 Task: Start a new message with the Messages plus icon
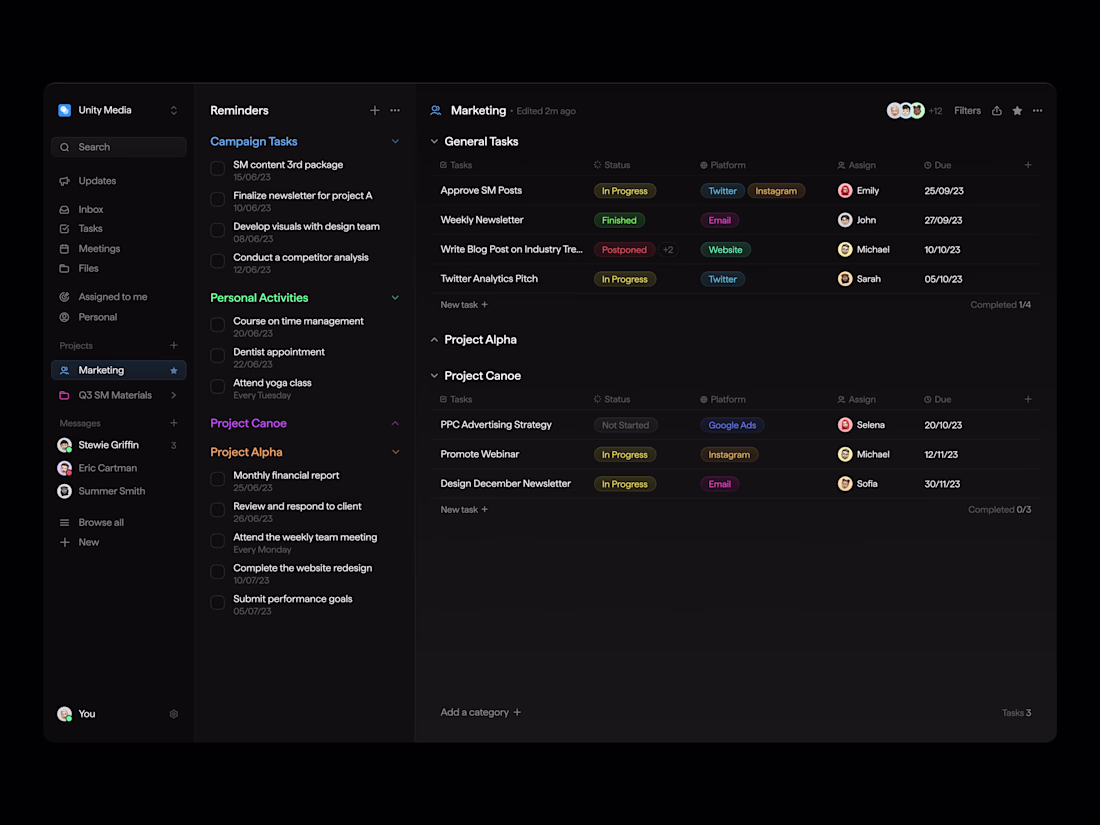[174, 423]
